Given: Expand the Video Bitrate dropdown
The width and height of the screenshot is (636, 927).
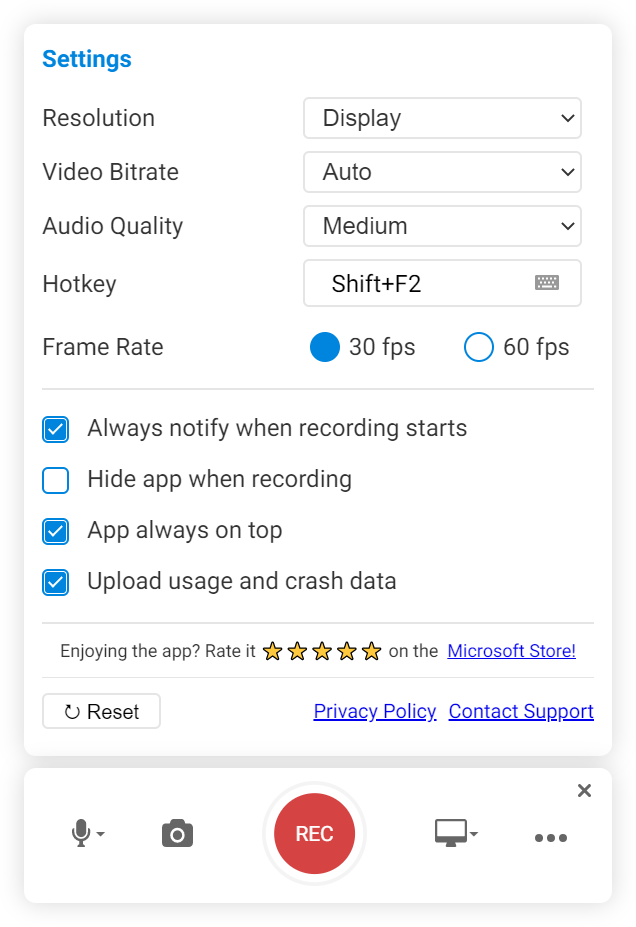Looking at the screenshot, I should click(x=442, y=172).
